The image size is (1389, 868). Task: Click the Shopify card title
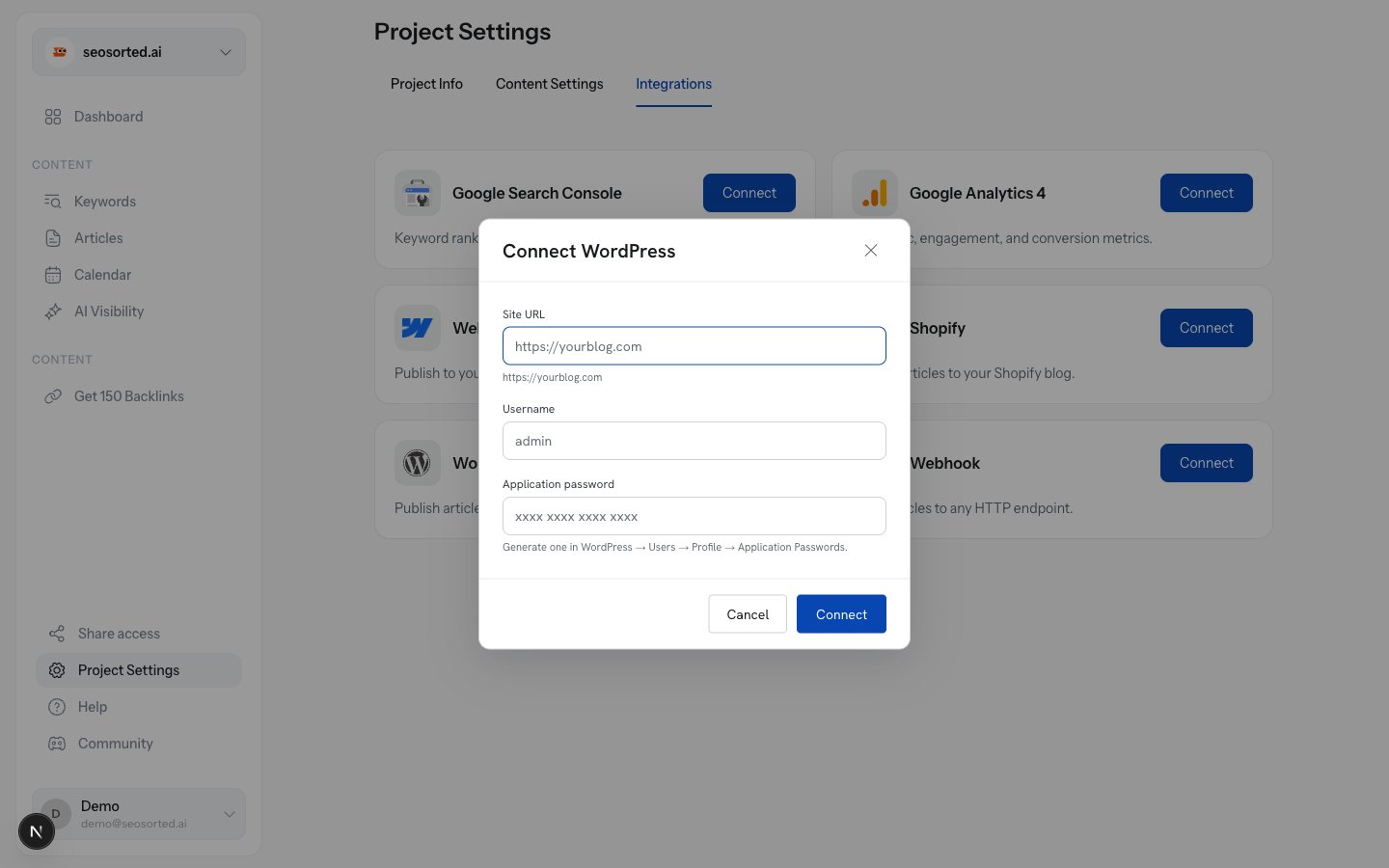938,328
